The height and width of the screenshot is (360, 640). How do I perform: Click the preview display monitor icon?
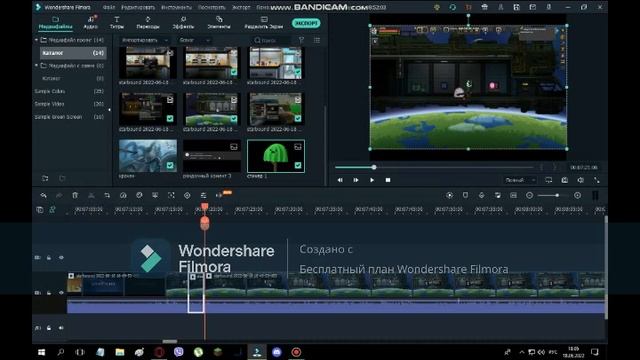click(x=549, y=180)
